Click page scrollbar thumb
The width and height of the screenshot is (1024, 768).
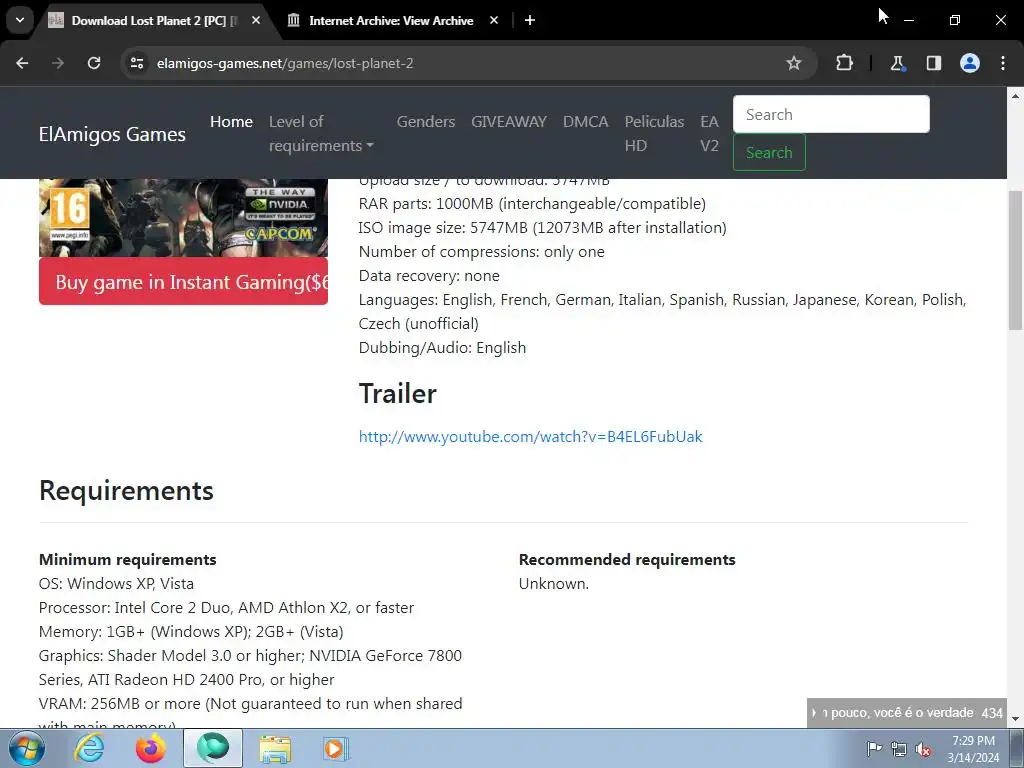(1016, 260)
